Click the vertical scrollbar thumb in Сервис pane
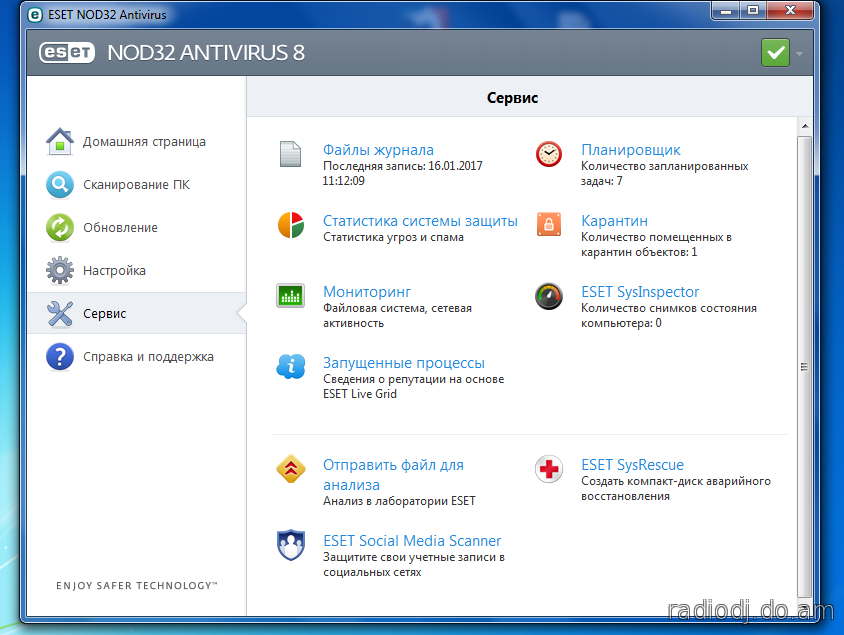Image resolution: width=844 pixels, height=635 pixels. click(804, 367)
